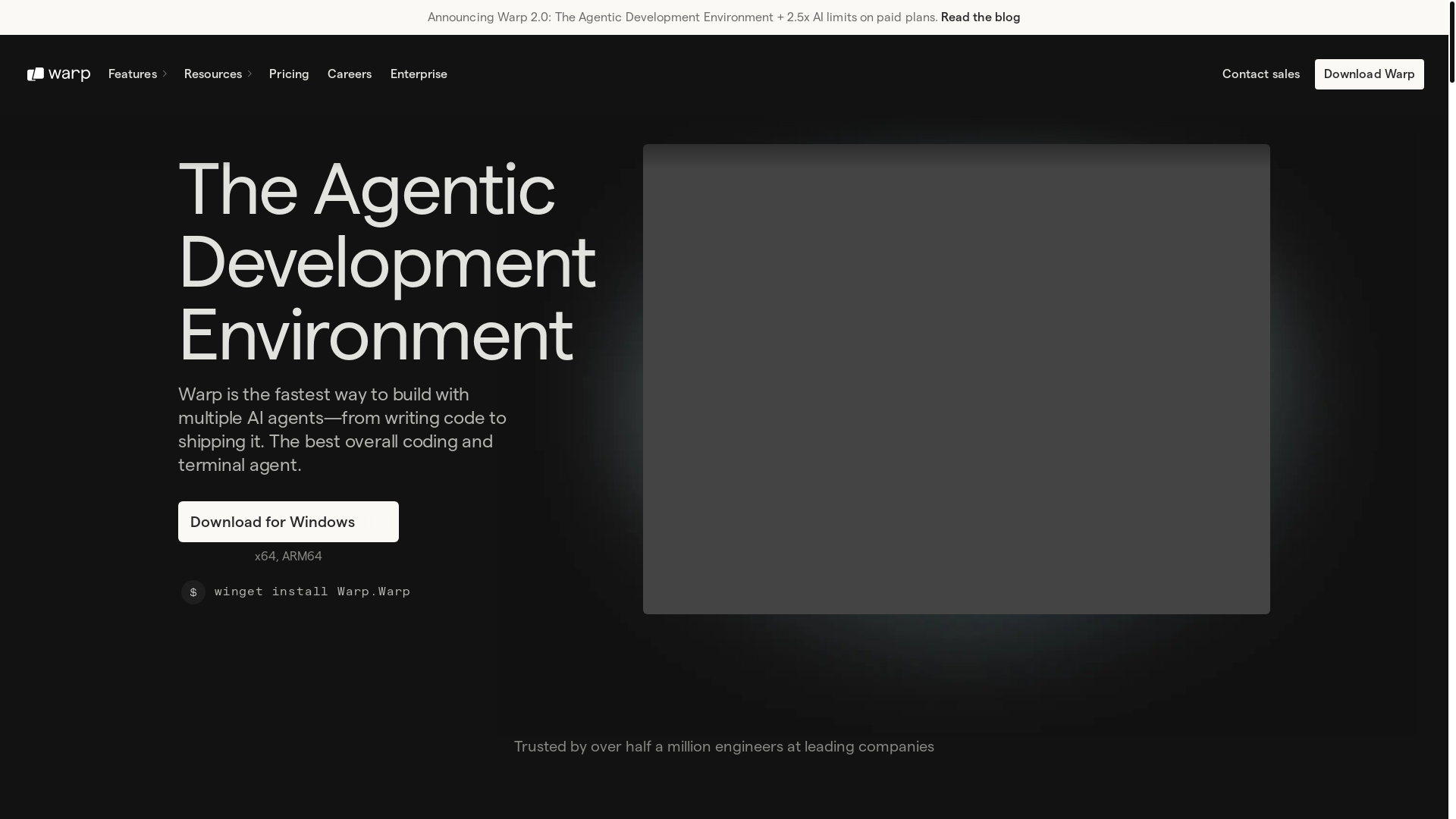Expand the Features menu chevron
Viewport: 1456px width, 819px height.
165,74
